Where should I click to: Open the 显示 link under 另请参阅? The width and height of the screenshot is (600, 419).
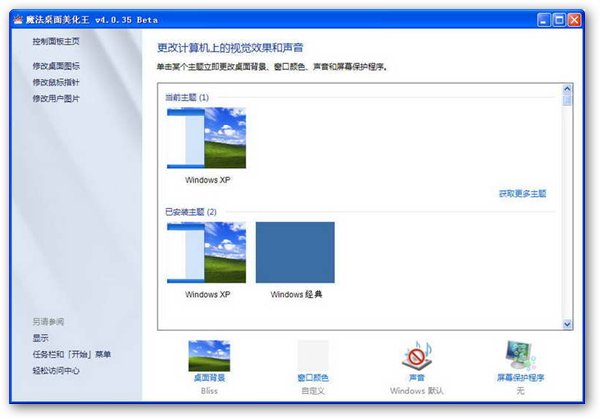(41, 338)
